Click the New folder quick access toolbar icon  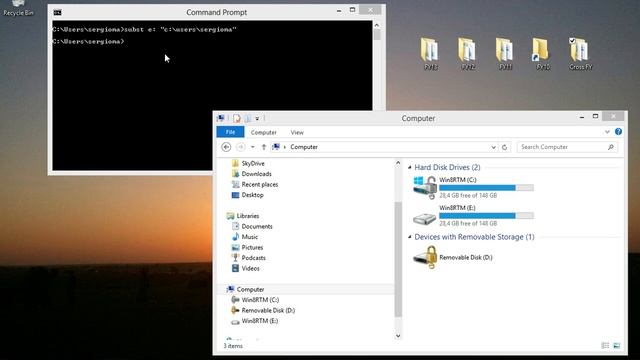coord(248,118)
